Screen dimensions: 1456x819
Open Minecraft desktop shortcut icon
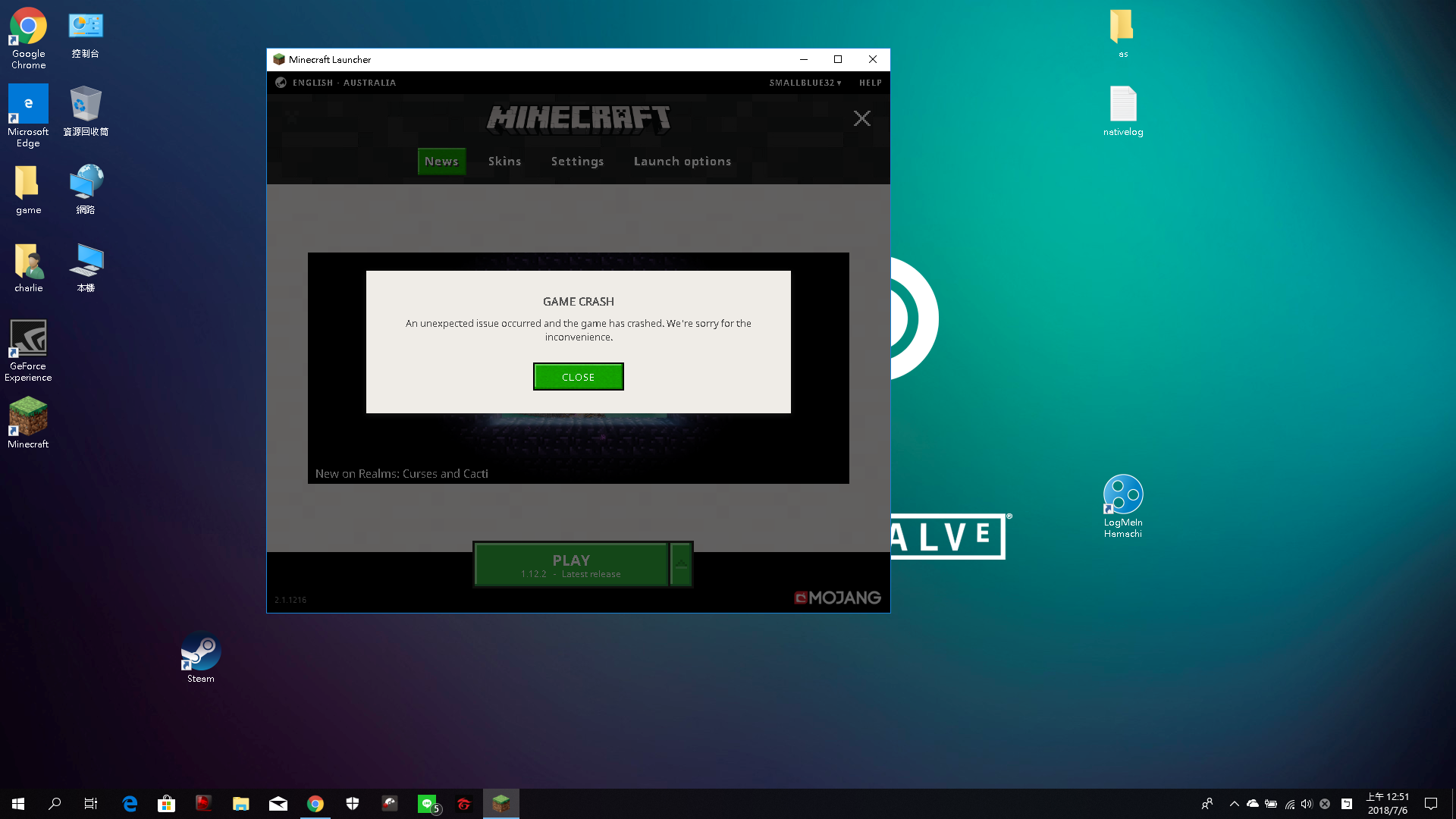point(28,417)
